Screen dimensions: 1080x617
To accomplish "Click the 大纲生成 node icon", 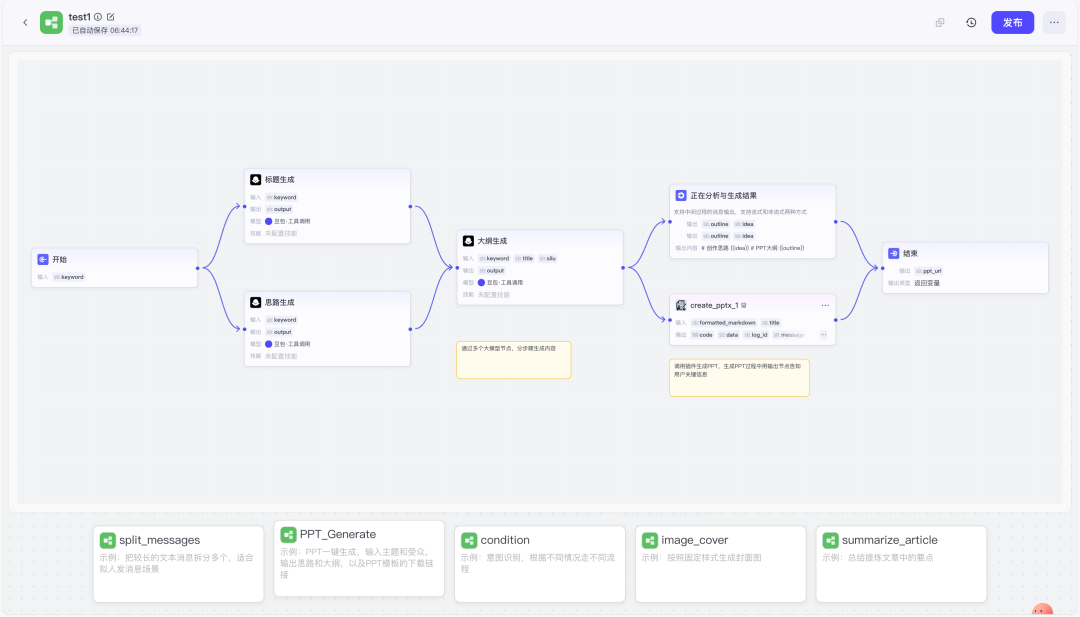I will [468, 241].
